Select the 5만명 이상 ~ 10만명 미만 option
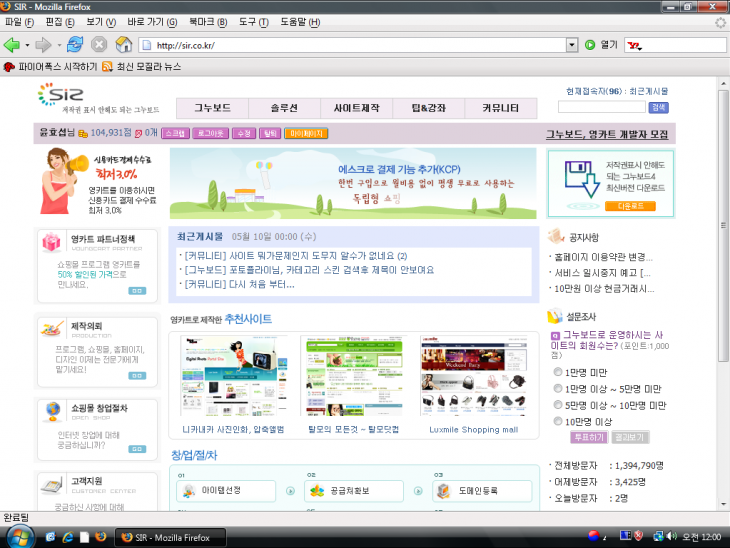This screenshot has width=730, height=548. tap(558, 405)
